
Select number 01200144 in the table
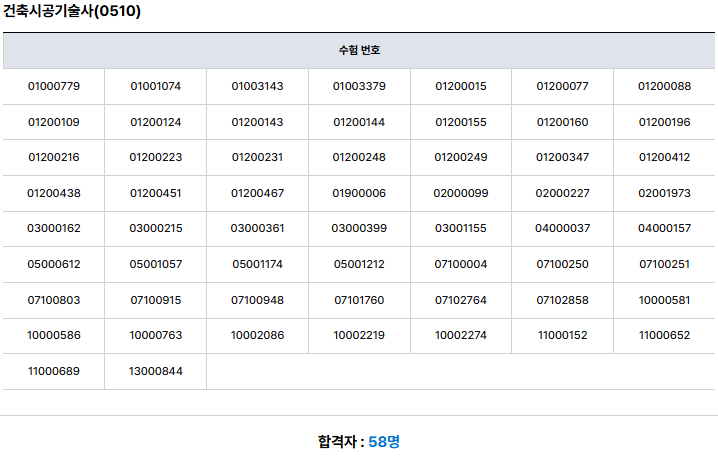(x=359, y=122)
